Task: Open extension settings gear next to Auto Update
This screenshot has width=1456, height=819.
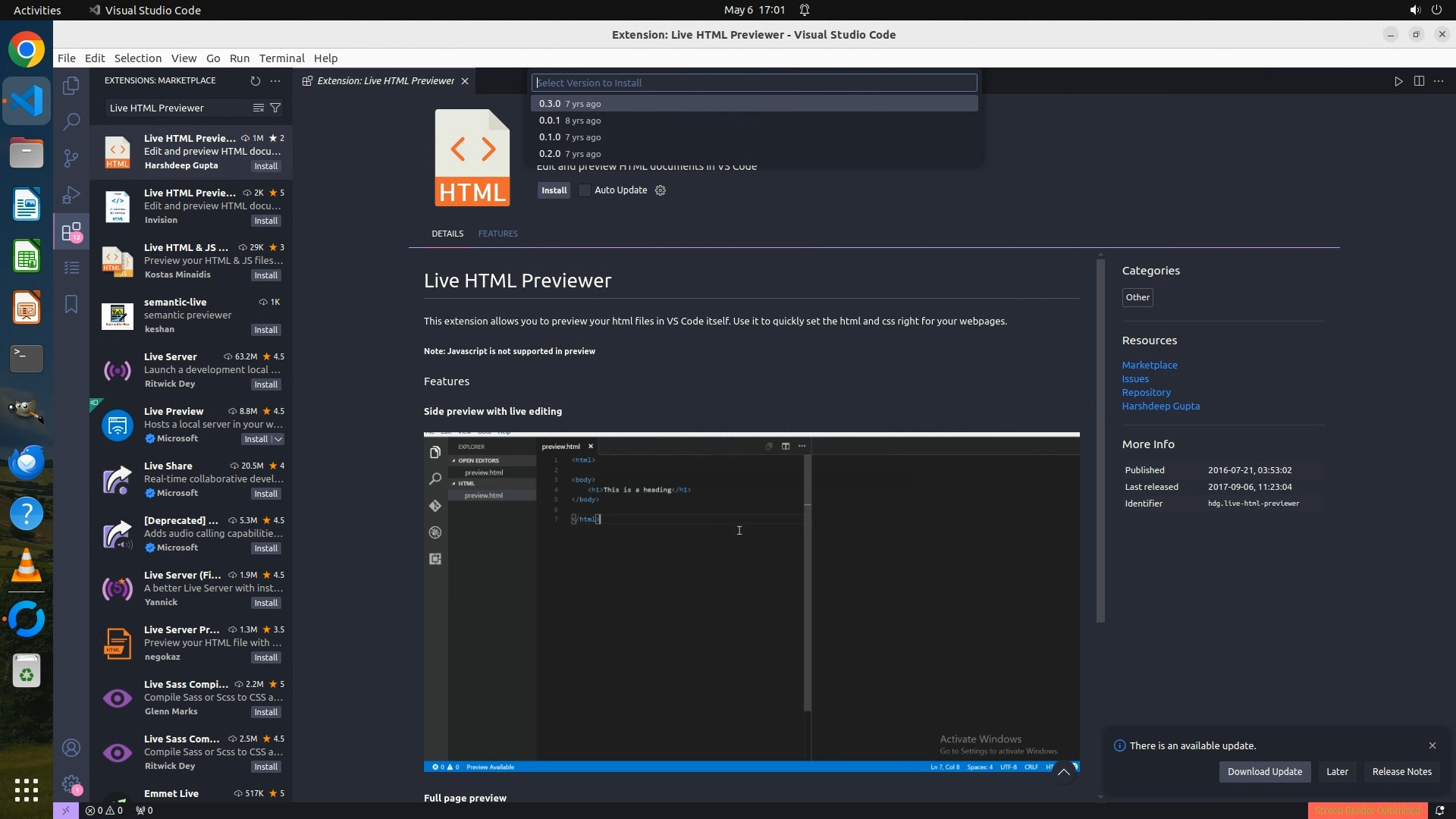Action: [x=661, y=190]
